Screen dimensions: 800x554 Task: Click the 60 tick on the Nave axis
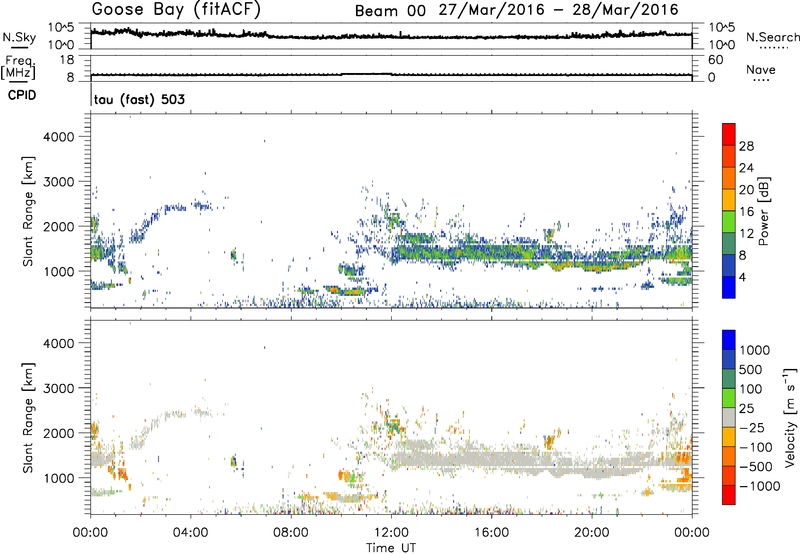pyautogui.click(x=715, y=60)
